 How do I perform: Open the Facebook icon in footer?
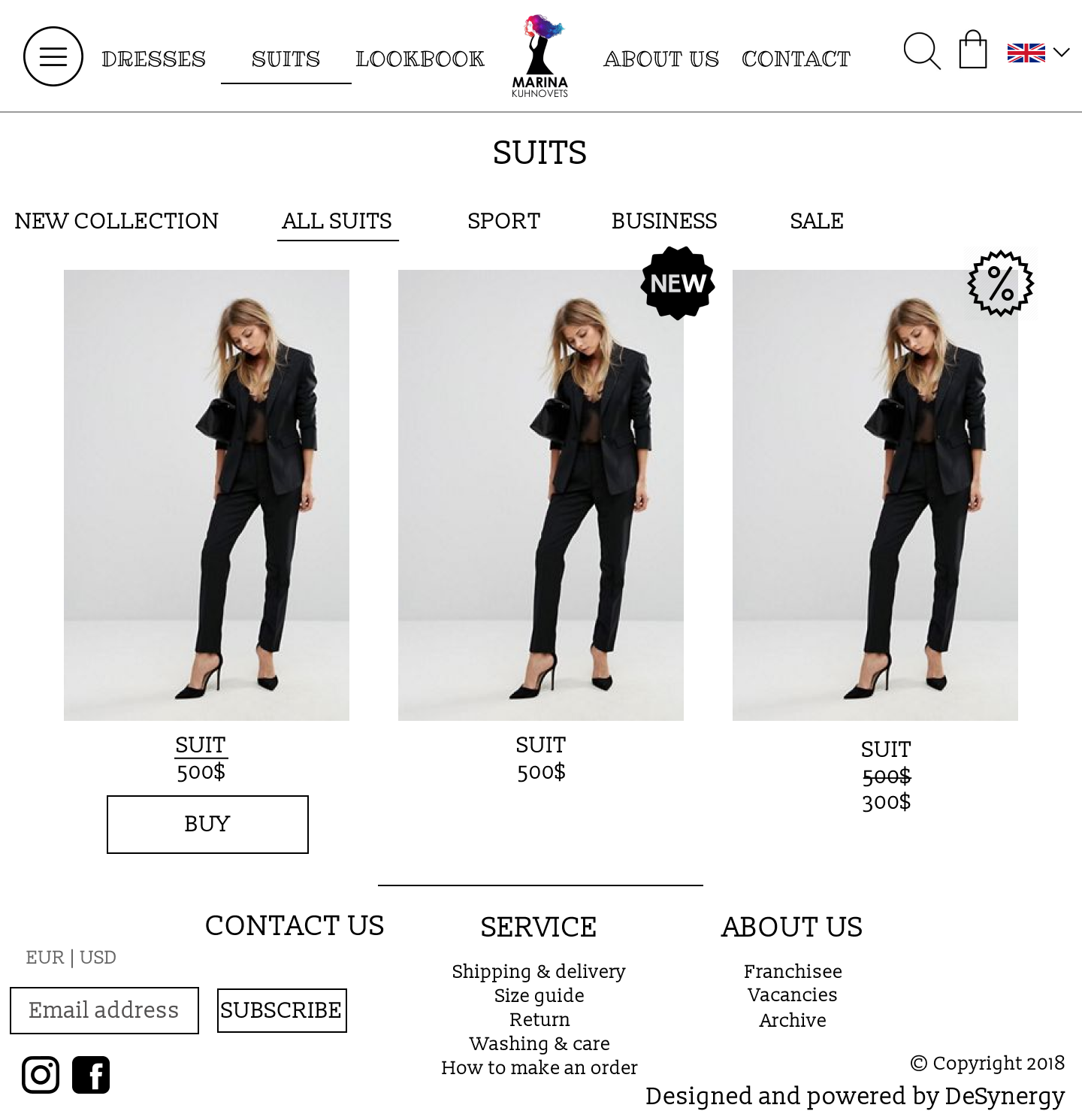coord(91,1074)
